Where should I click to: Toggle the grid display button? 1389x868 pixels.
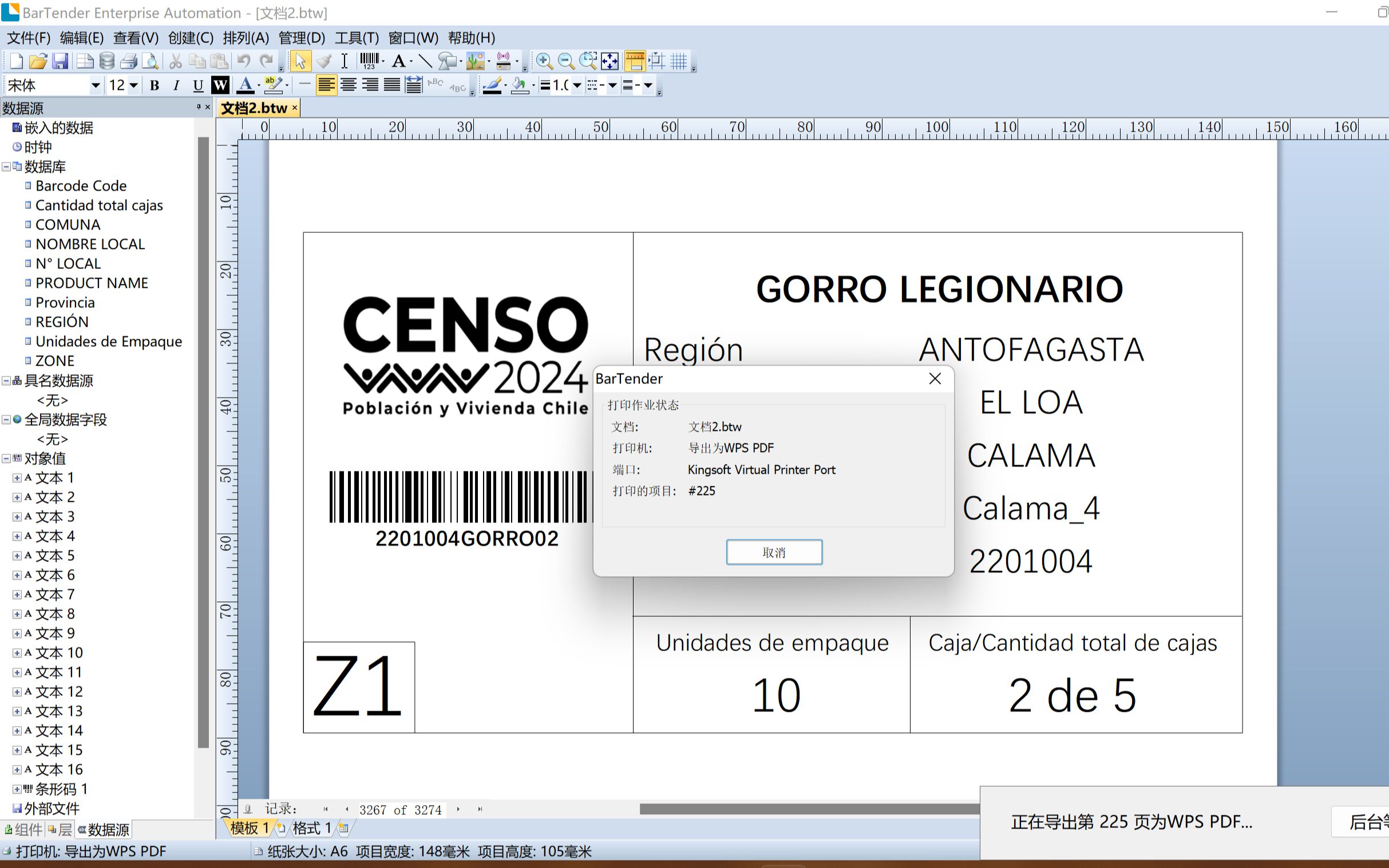(x=679, y=61)
